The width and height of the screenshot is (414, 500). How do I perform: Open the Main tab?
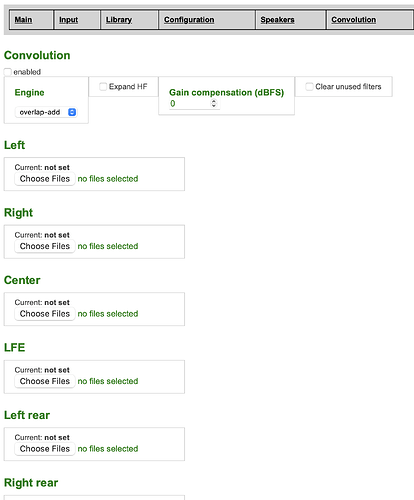click(x=23, y=20)
